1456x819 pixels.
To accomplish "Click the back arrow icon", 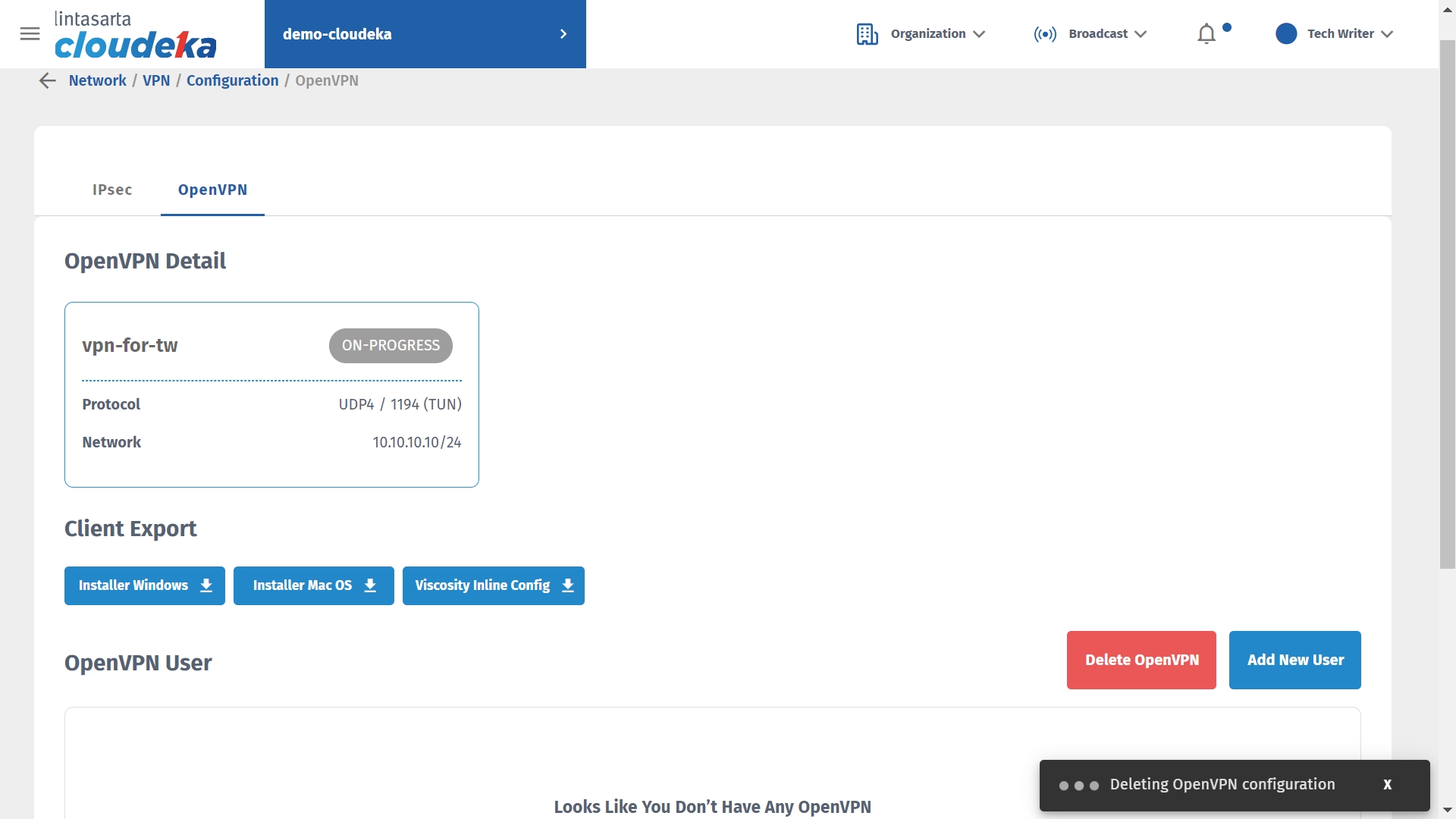I will 47,80.
